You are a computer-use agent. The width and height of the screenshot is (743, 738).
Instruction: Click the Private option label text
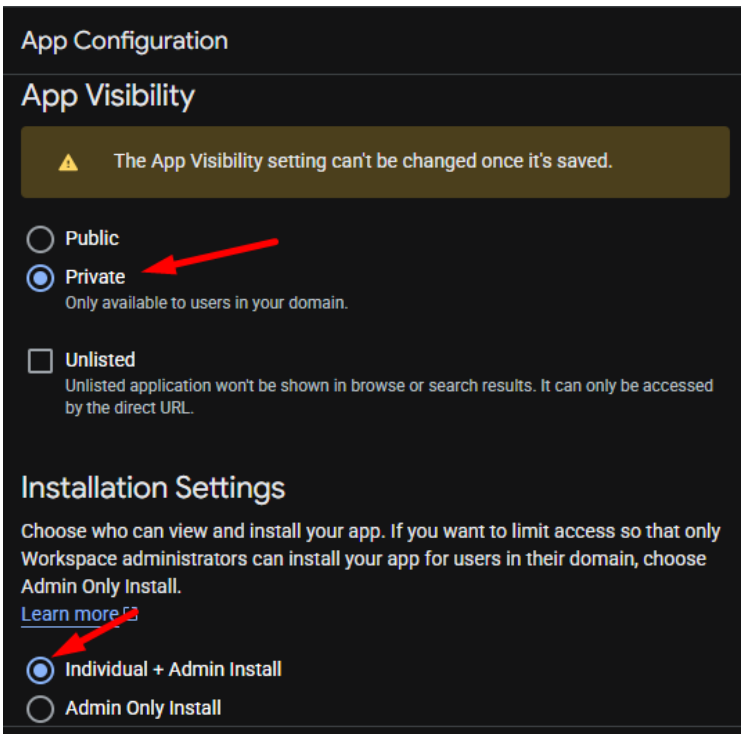coord(95,277)
